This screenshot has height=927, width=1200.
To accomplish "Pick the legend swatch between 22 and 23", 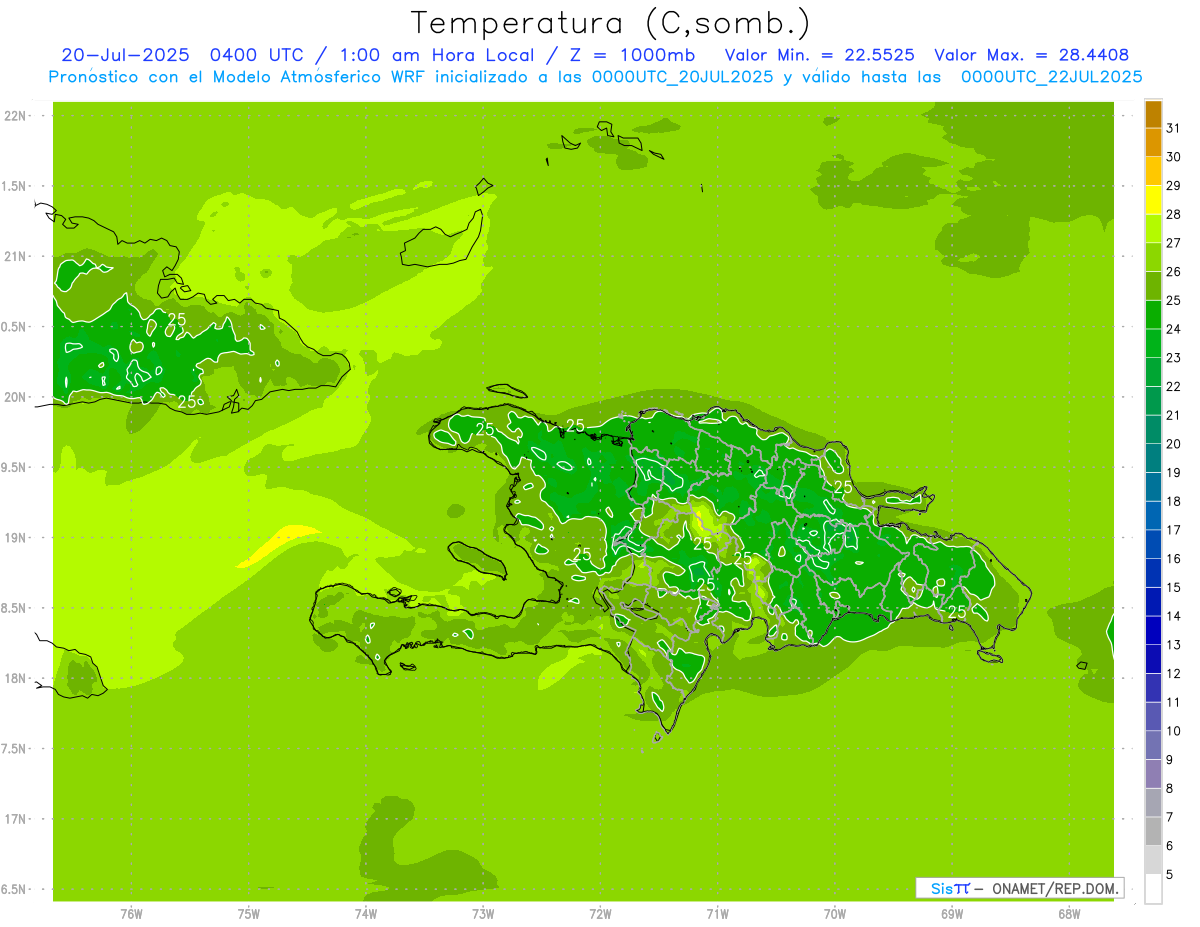I will 1153,372.
